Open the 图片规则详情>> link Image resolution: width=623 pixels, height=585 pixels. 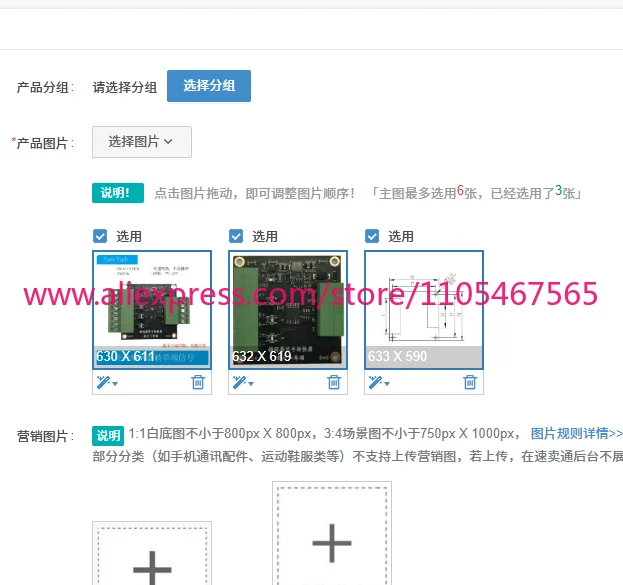tap(577, 434)
